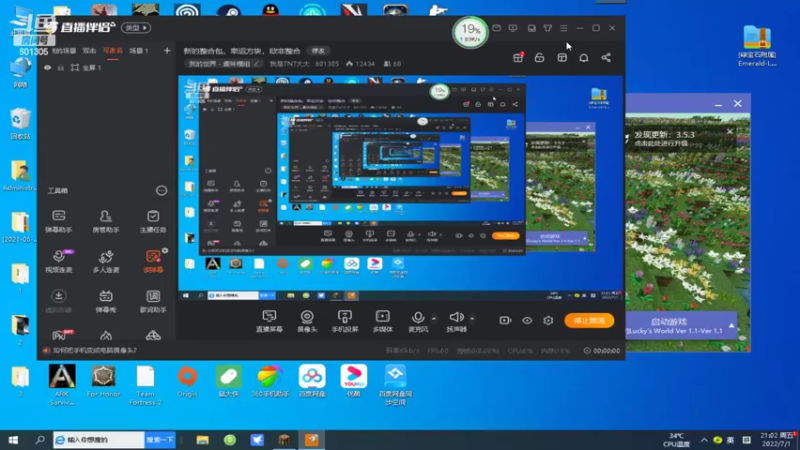Image resolution: width=800 pixels, height=450 pixels.
Task: Add 摄像头 camera source
Action: click(307, 321)
